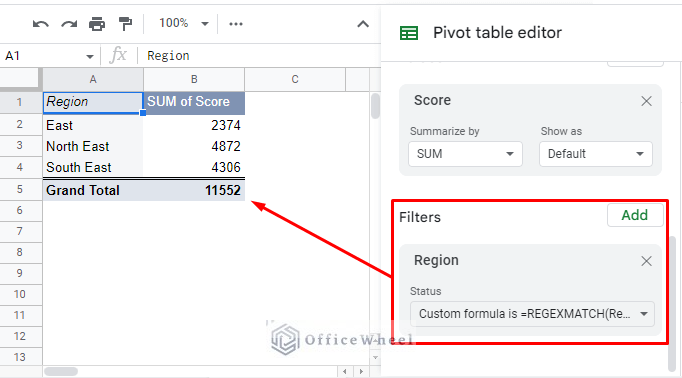Click the pivot editor panel scrollbar
The height and width of the screenshot is (378, 682).
672,304
